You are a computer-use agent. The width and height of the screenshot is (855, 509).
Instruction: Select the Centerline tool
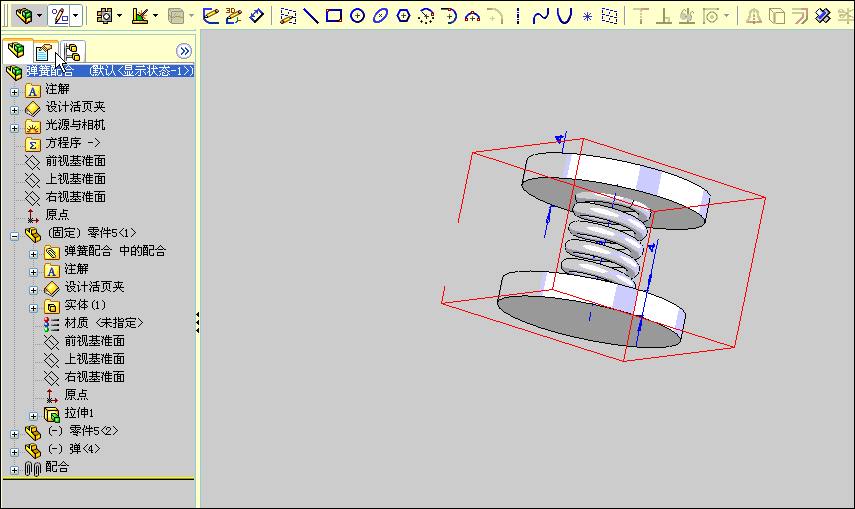[517, 15]
